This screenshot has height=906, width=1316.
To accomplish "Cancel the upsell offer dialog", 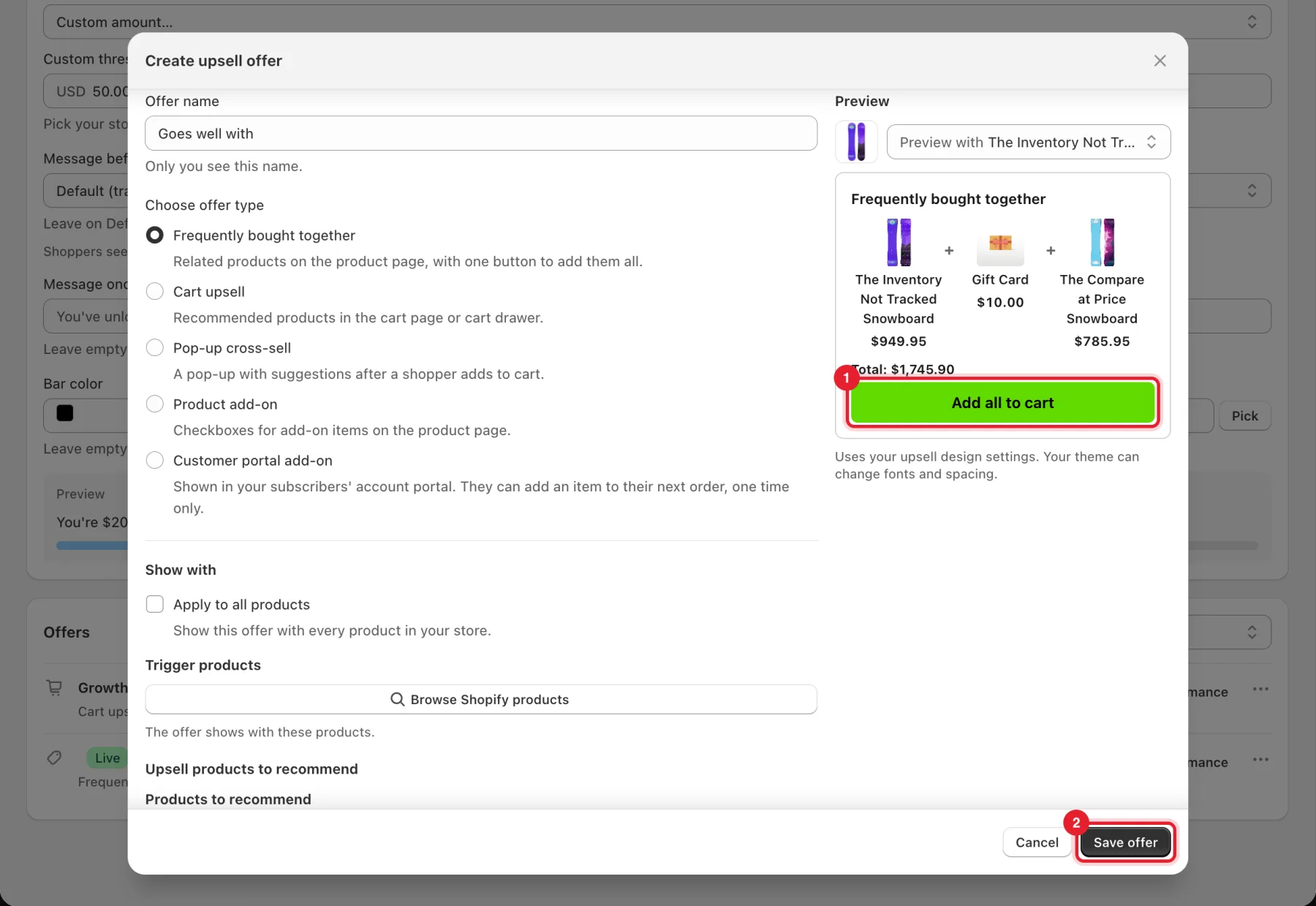I will [x=1037, y=842].
